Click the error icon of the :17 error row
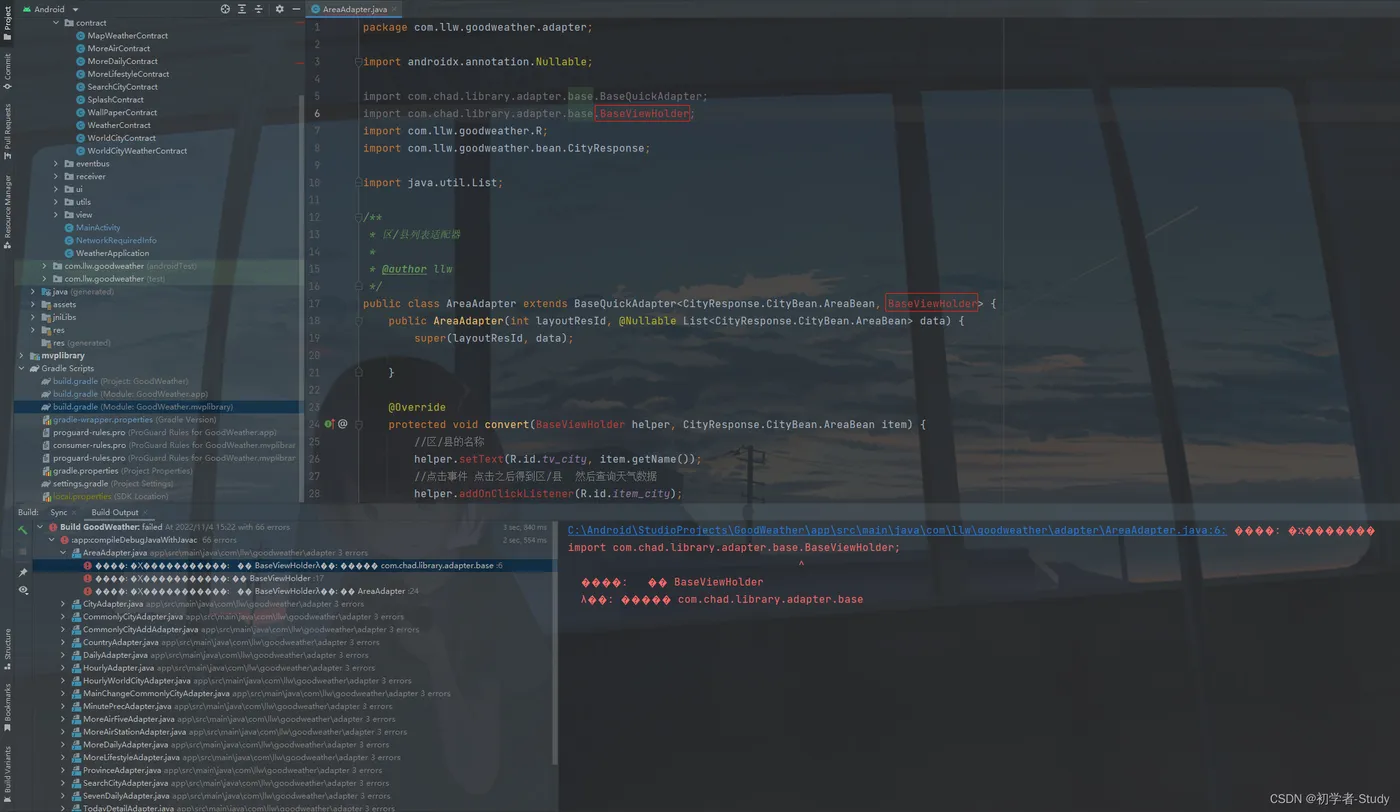Image resolution: width=1400 pixels, height=812 pixels. pyautogui.click(x=88, y=578)
